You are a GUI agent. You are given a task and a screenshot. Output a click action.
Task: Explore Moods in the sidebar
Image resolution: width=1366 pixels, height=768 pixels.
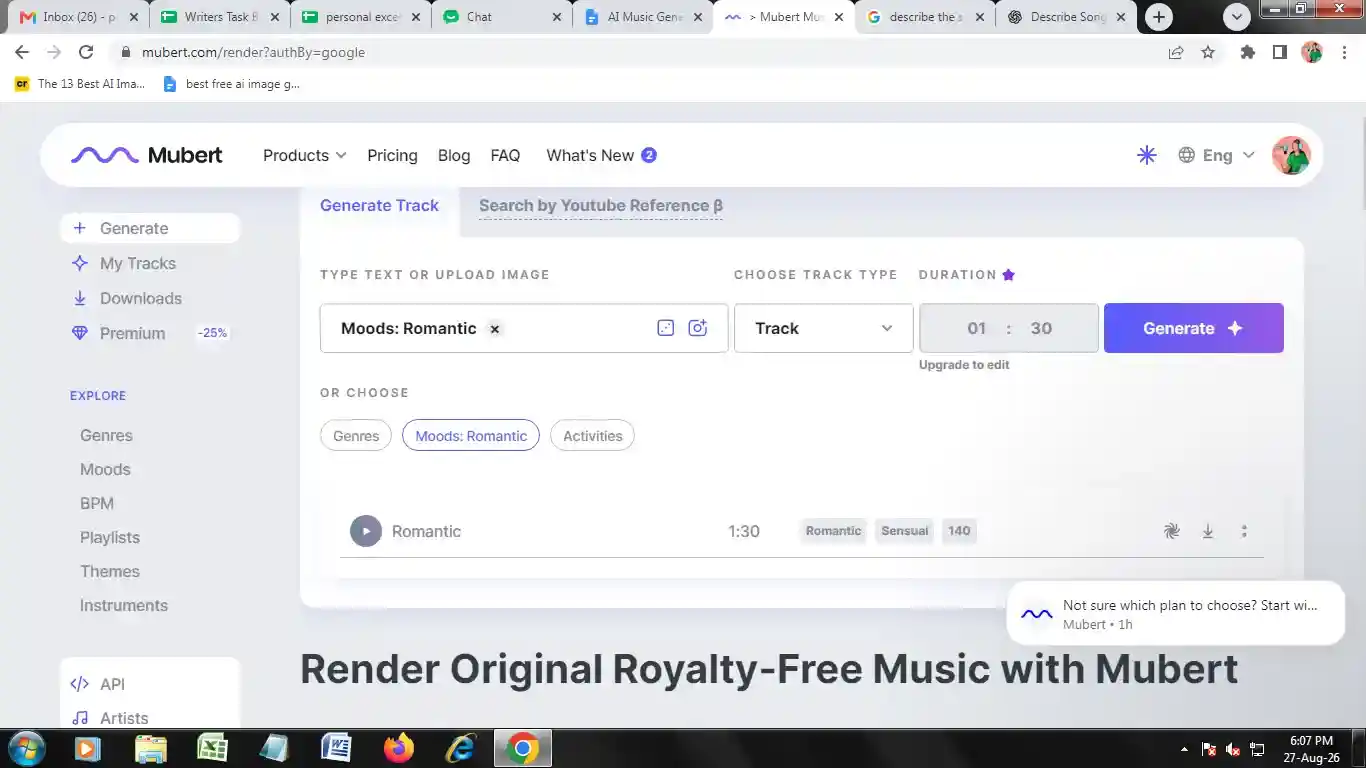point(105,469)
